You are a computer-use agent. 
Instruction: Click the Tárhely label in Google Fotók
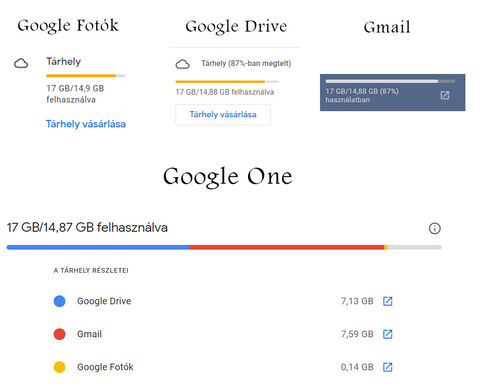(63, 62)
